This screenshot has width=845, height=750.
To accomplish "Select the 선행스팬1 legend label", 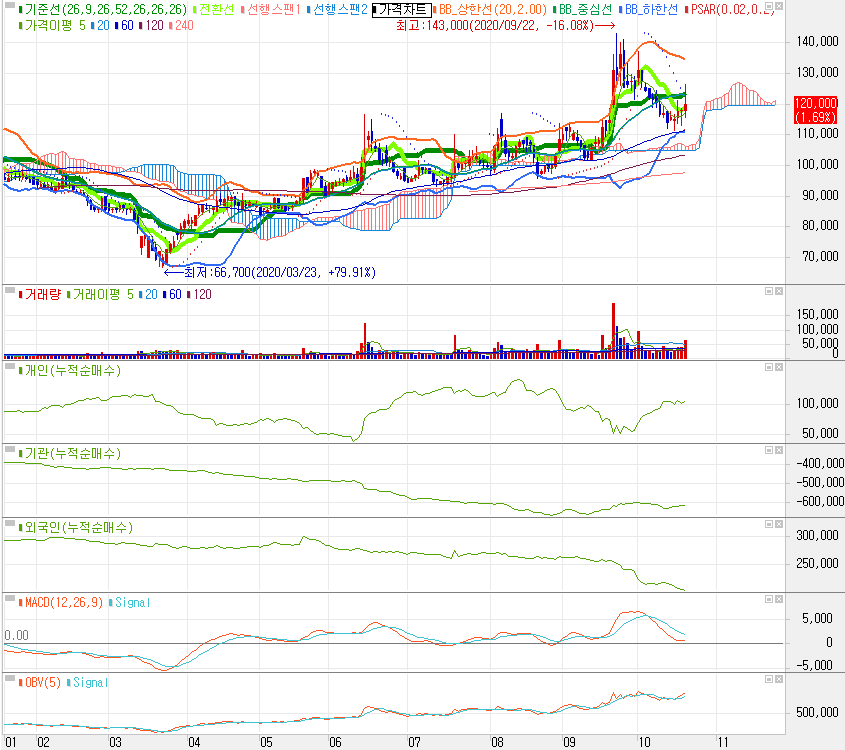I will tap(273, 10).
